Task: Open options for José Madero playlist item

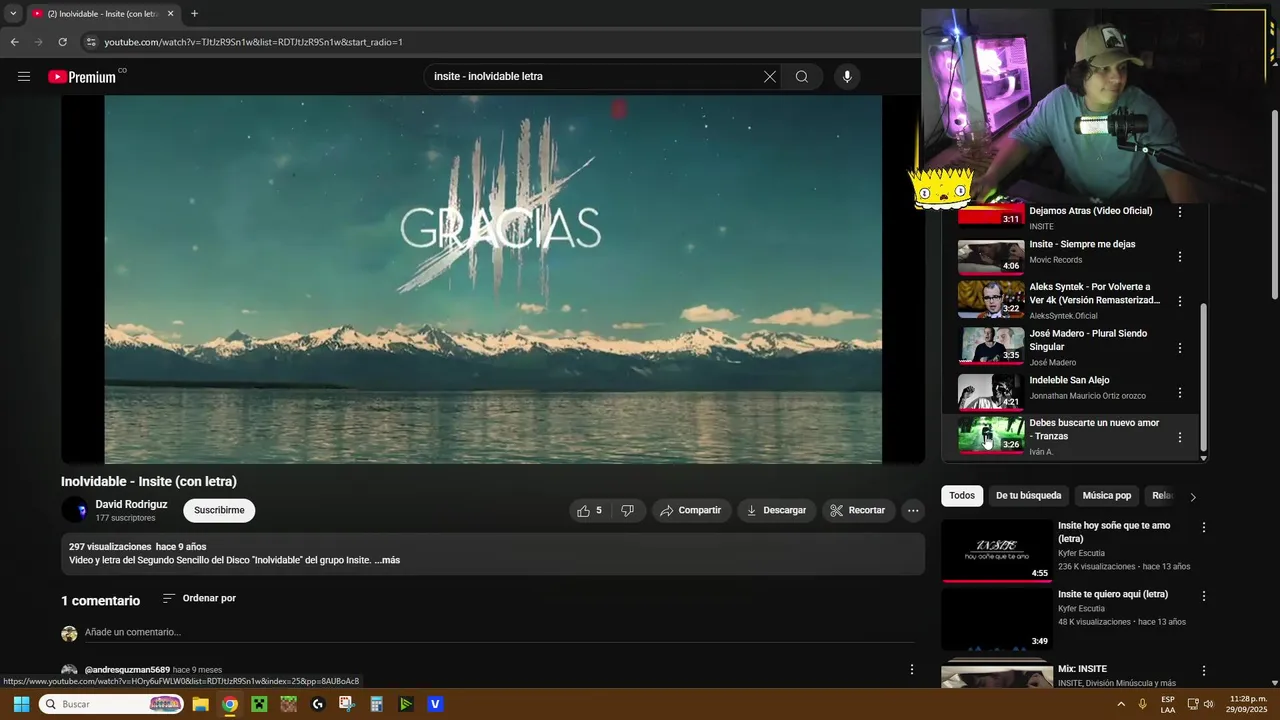Action: (1180, 348)
